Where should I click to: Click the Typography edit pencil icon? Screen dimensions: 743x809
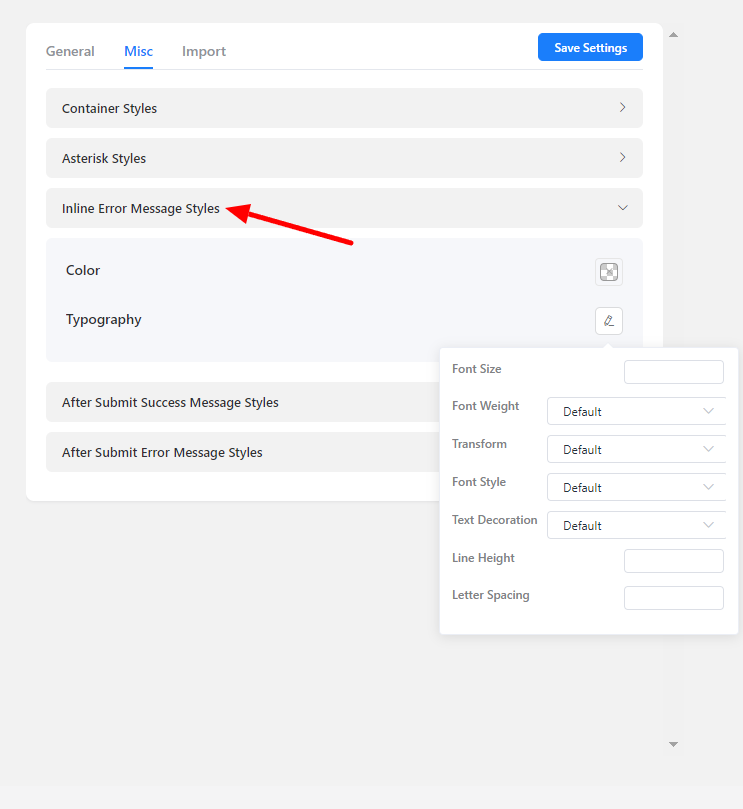pos(608,321)
